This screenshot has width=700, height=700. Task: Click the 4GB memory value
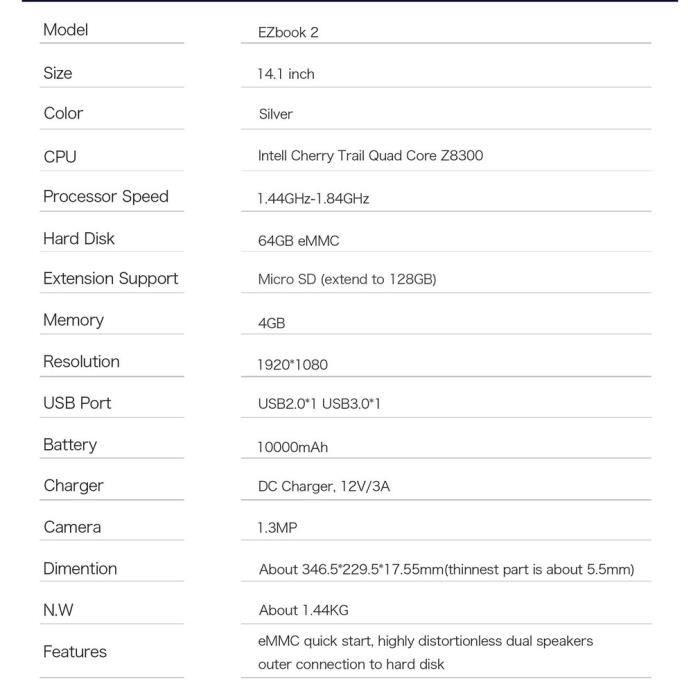271,323
